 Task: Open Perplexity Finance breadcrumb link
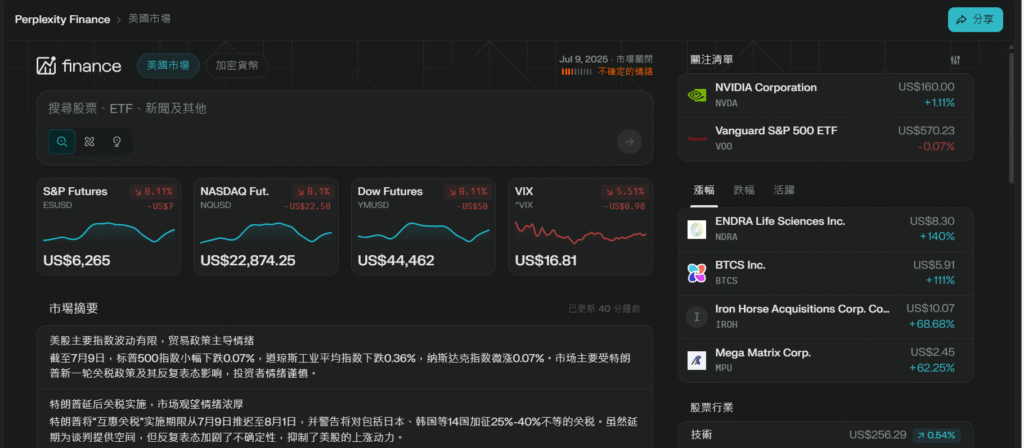62,20
